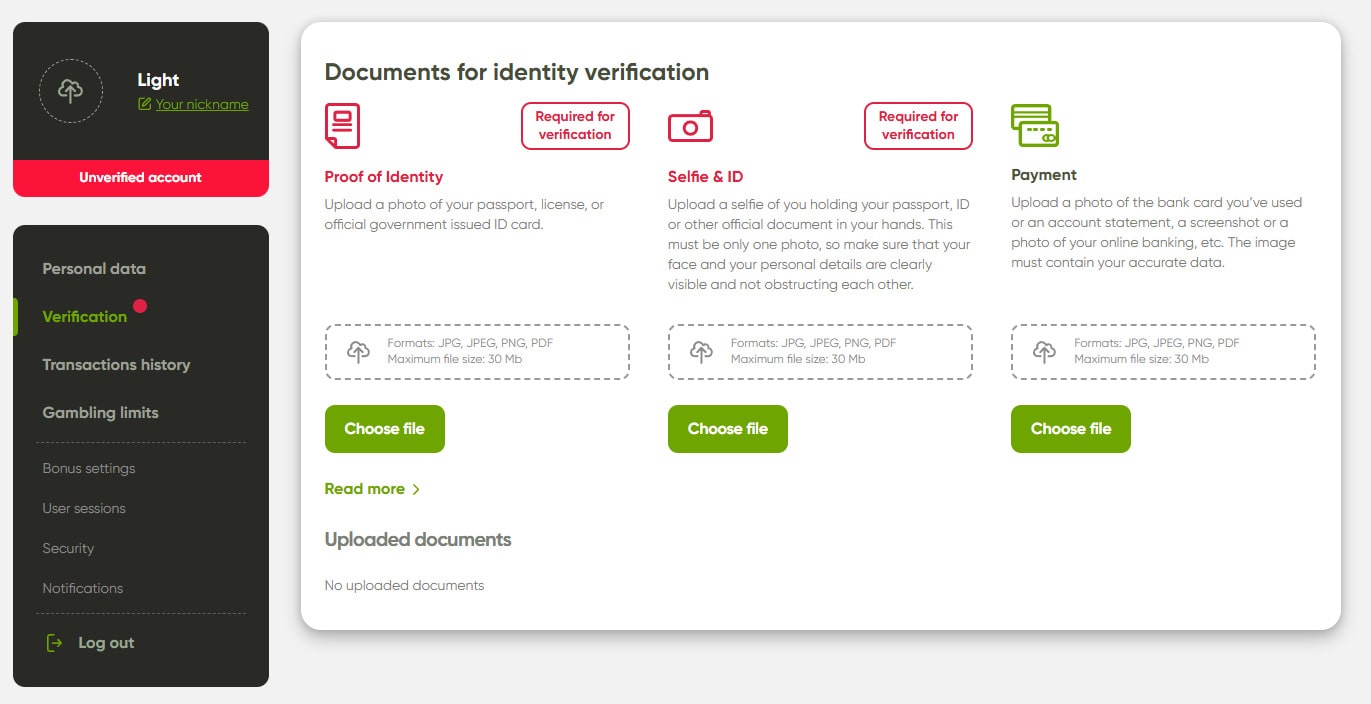Click upload cloud icon in Payment dropzone
This screenshot has height=704, width=1371.
coord(1045,351)
